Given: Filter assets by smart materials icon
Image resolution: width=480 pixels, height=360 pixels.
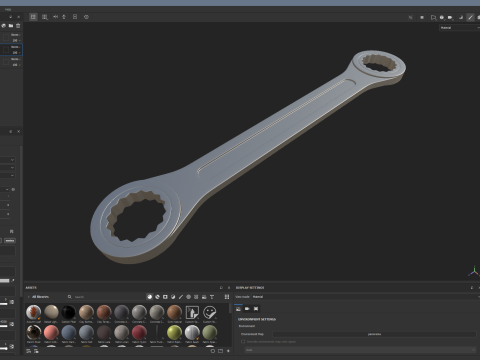Looking at the screenshot, I should pyautogui.click(x=157, y=297).
